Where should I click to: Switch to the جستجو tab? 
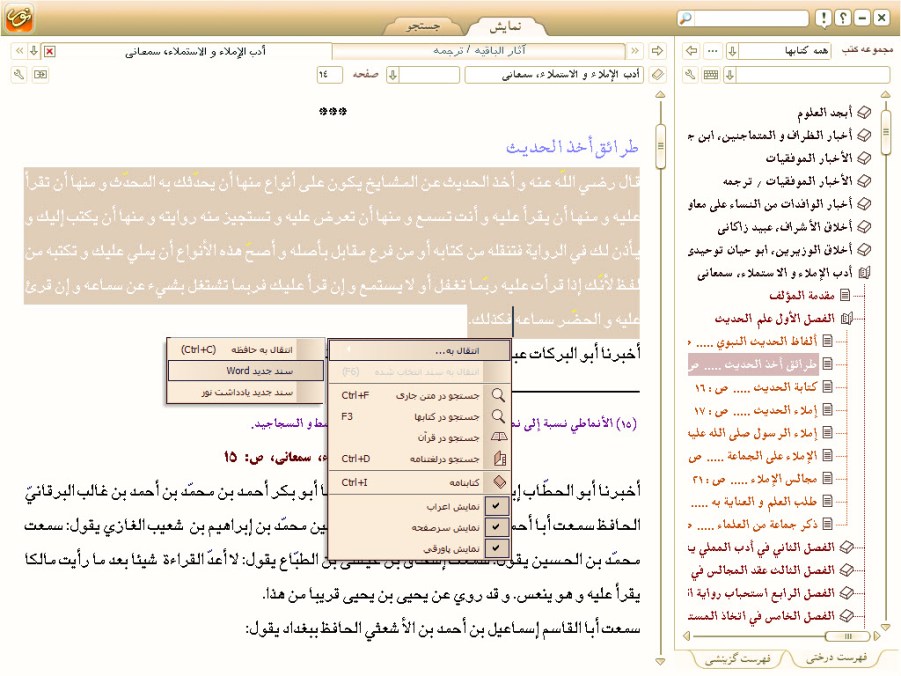tap(423, 26)
